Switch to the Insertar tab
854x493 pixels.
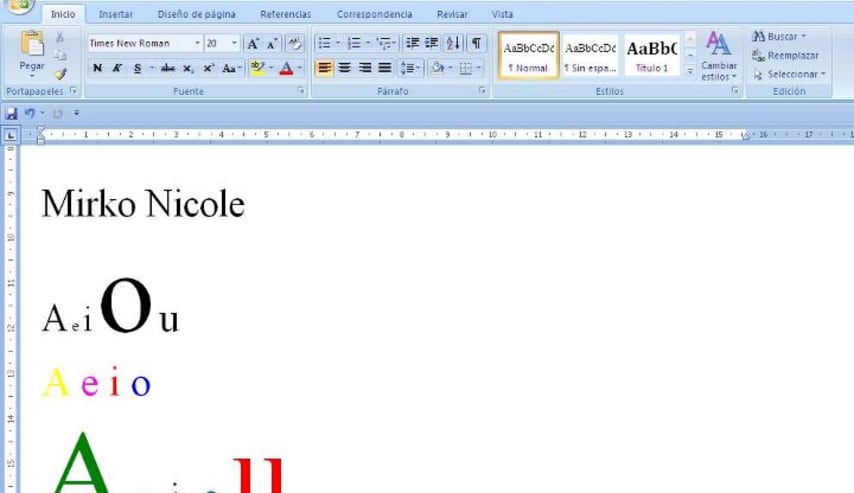[x=115, y=15]
